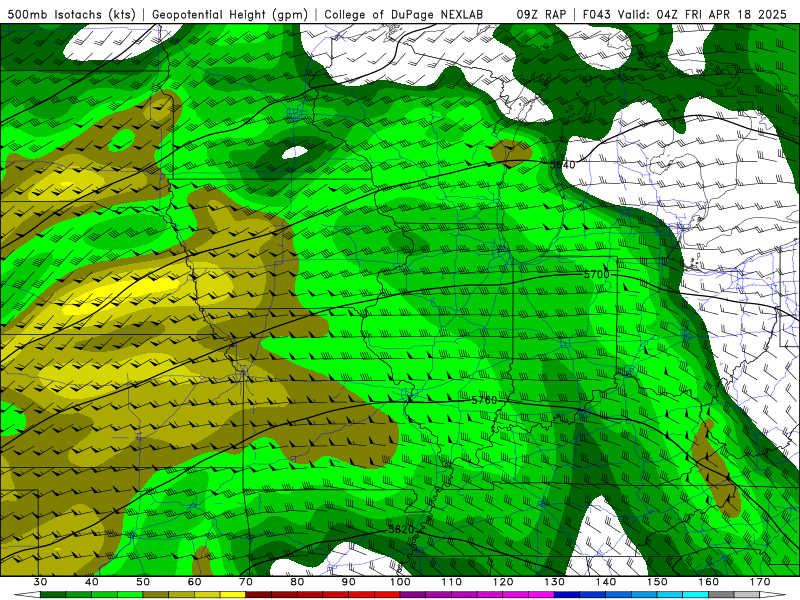Image resolution: width=800 pixels, height=600 pixels.
Task: Click the 80 knot legend label
Action: tap(297, 582)
